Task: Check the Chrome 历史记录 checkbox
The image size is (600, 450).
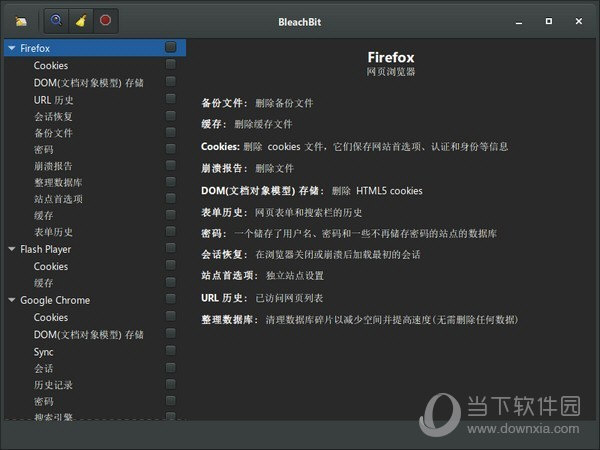Action: click(x=171, y=384)
